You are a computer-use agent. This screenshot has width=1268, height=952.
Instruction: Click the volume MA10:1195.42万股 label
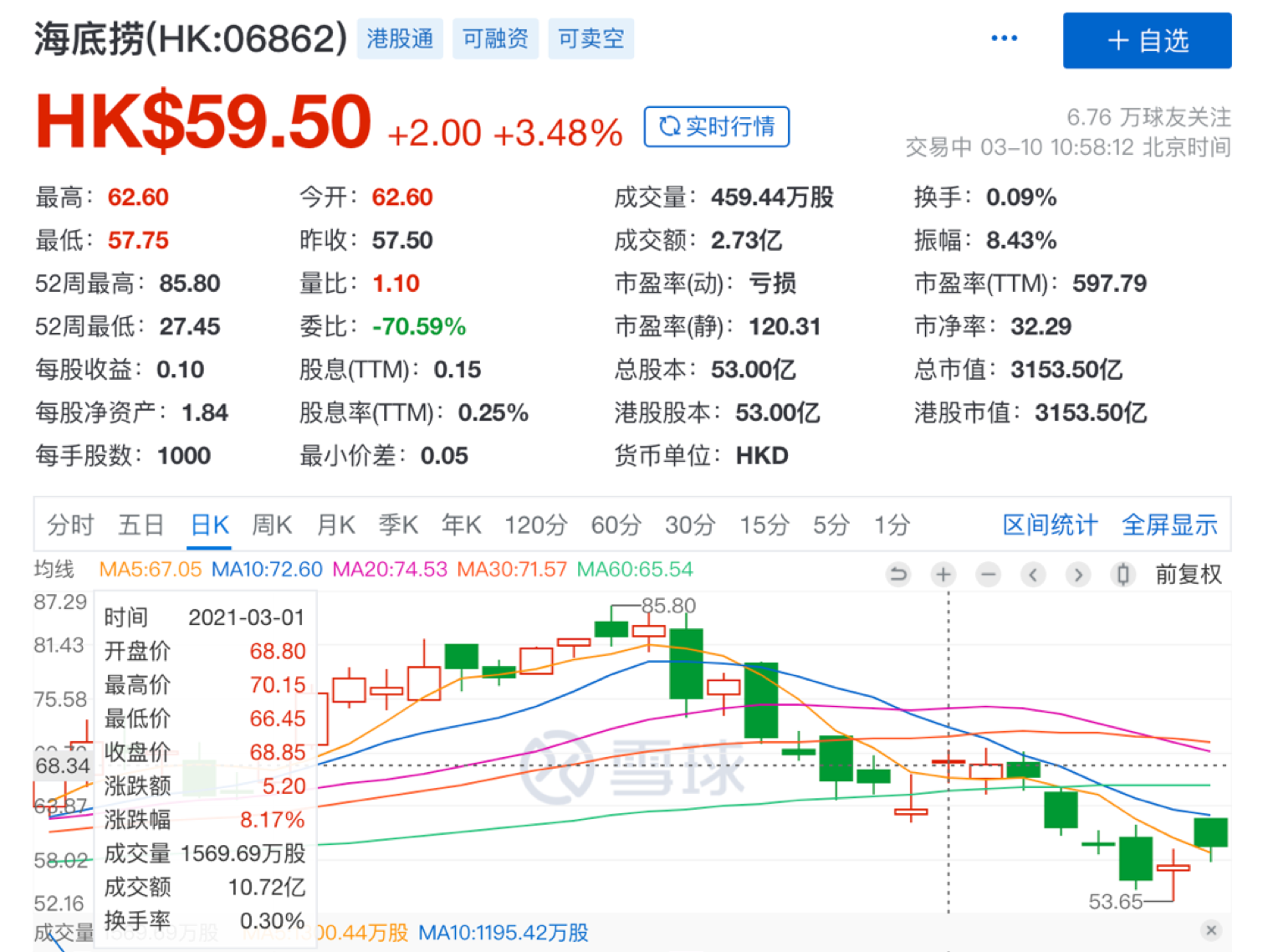pyautogui.click(x=504, y=933)
